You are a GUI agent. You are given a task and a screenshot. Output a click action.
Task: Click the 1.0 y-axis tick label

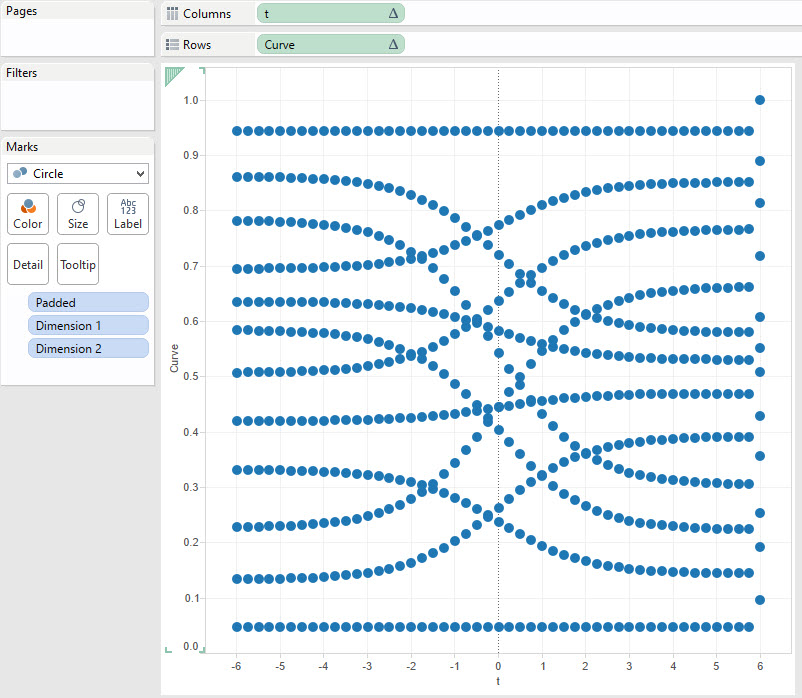point(191,100)
